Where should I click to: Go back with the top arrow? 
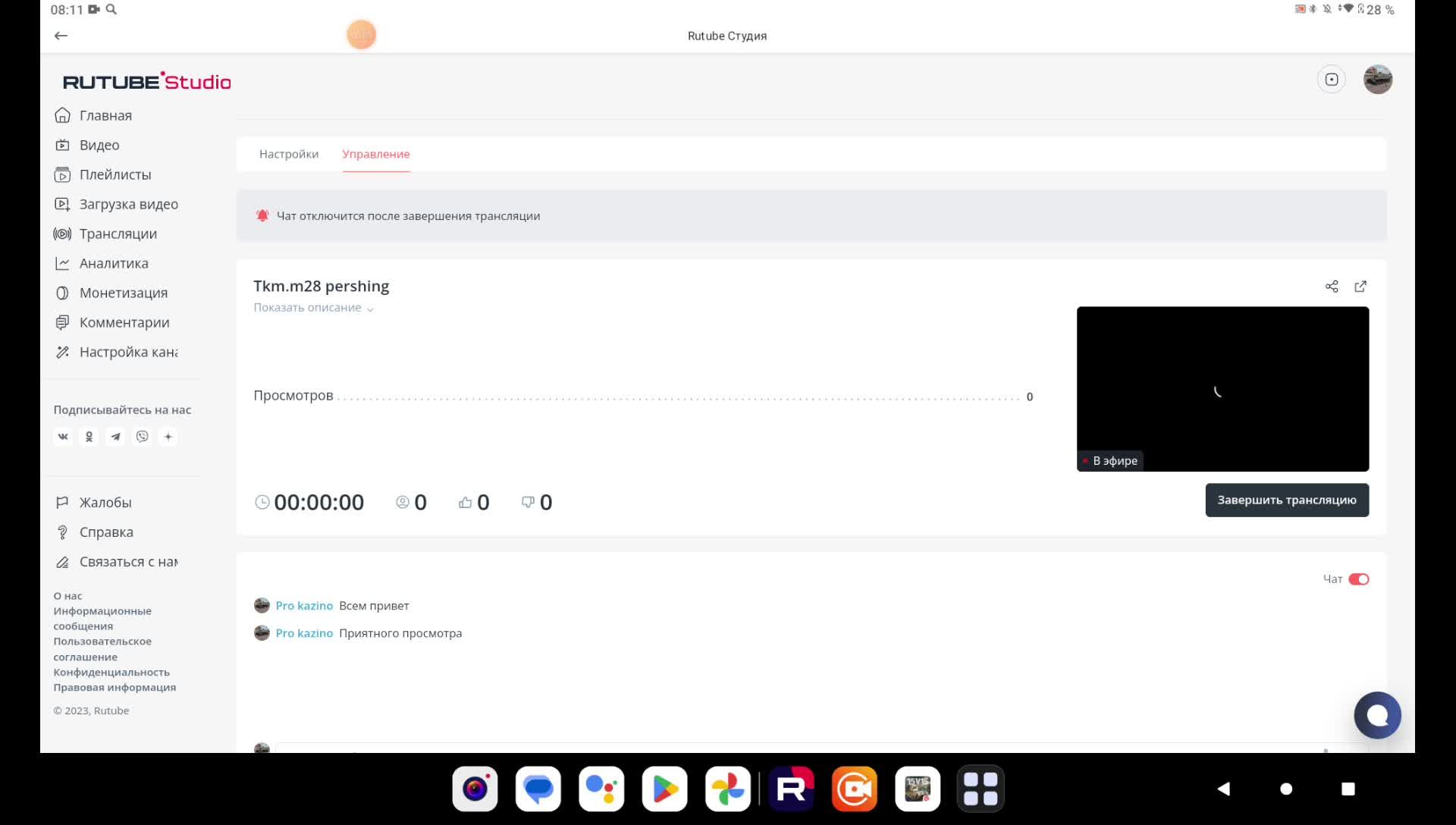click(x=61, y=36)
